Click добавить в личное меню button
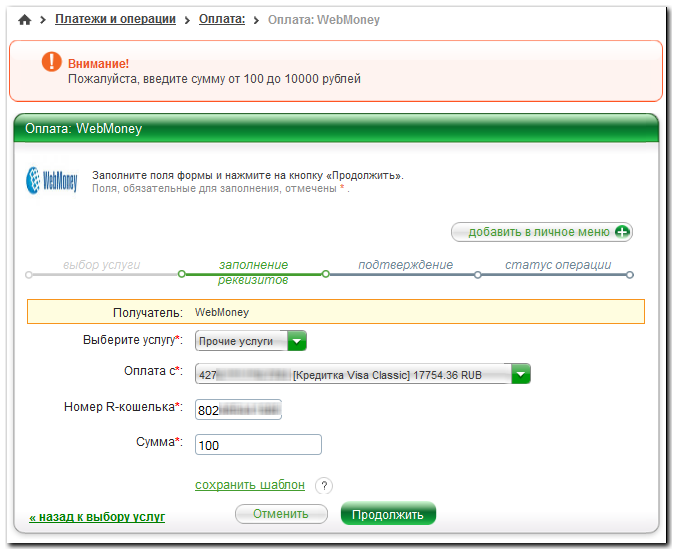Viewport: 673px width, 550px height. (542, 232)
